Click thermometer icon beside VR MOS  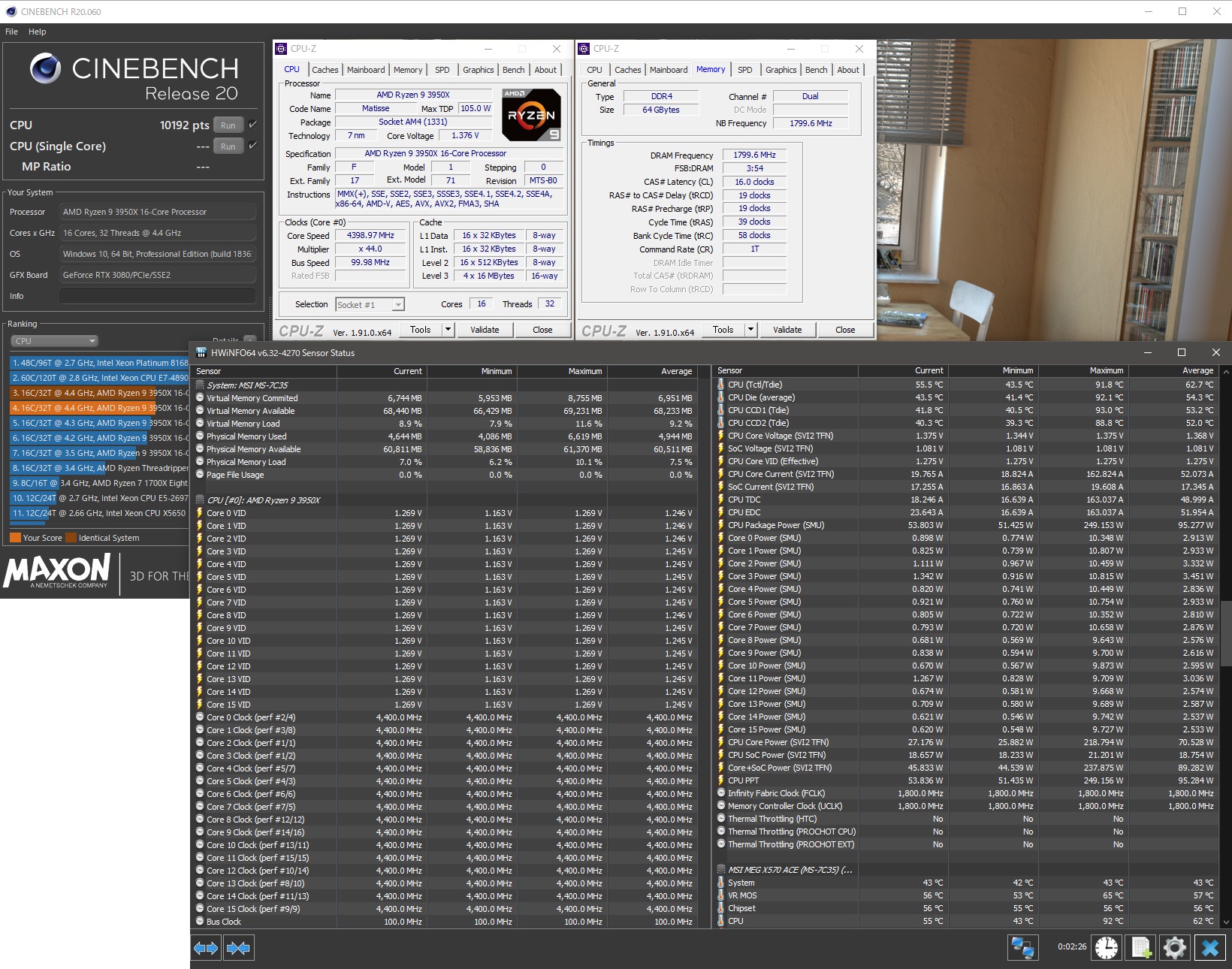(721, 895)
